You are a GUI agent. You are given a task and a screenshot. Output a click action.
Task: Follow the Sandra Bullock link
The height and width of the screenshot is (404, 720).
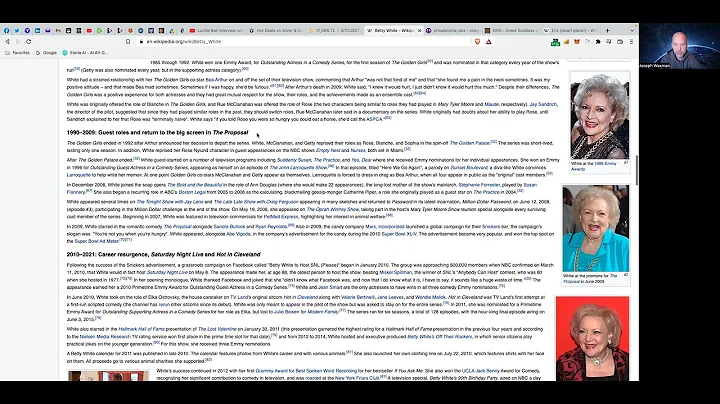point(229,227)
